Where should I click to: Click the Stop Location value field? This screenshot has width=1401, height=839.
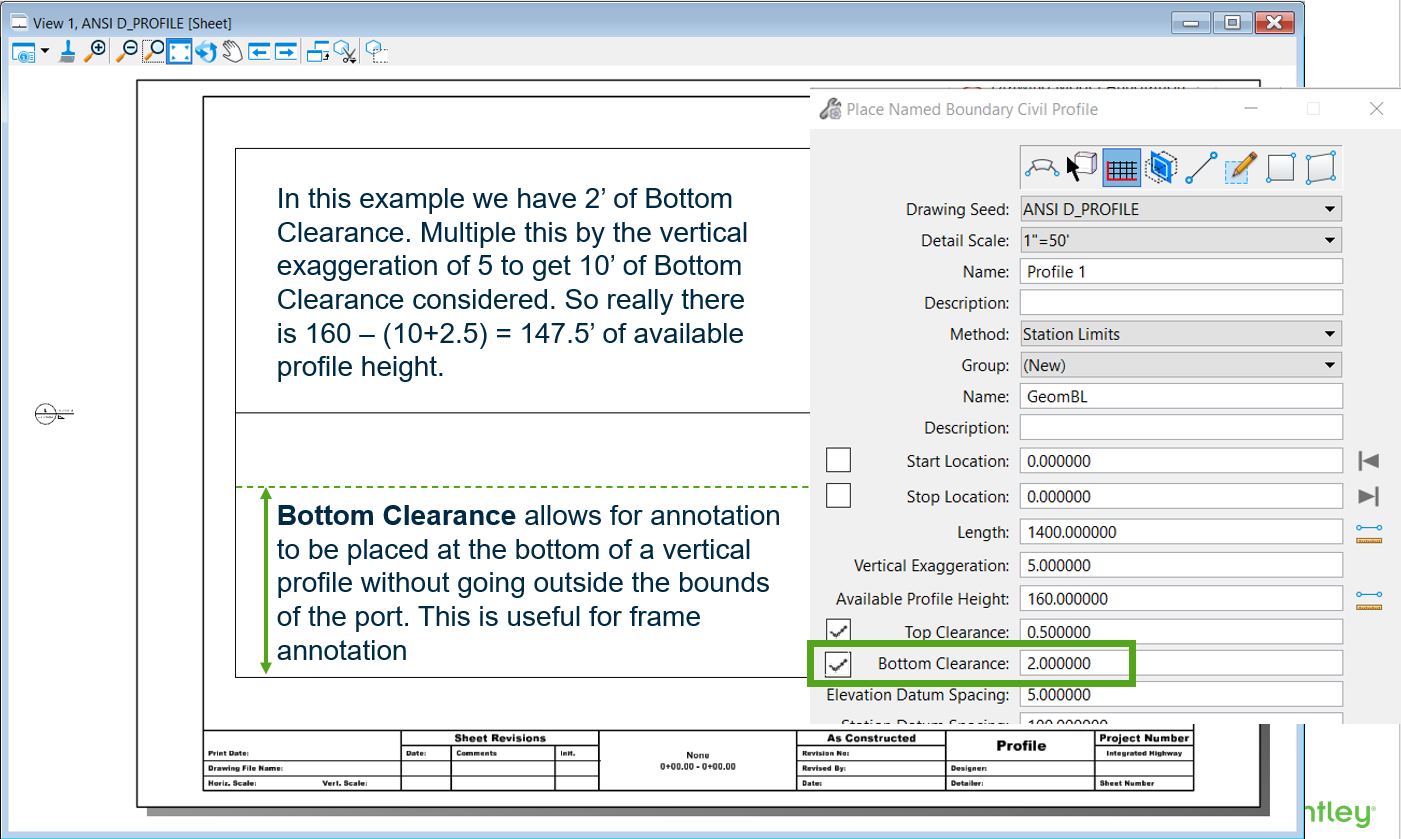pos(1181,496)
